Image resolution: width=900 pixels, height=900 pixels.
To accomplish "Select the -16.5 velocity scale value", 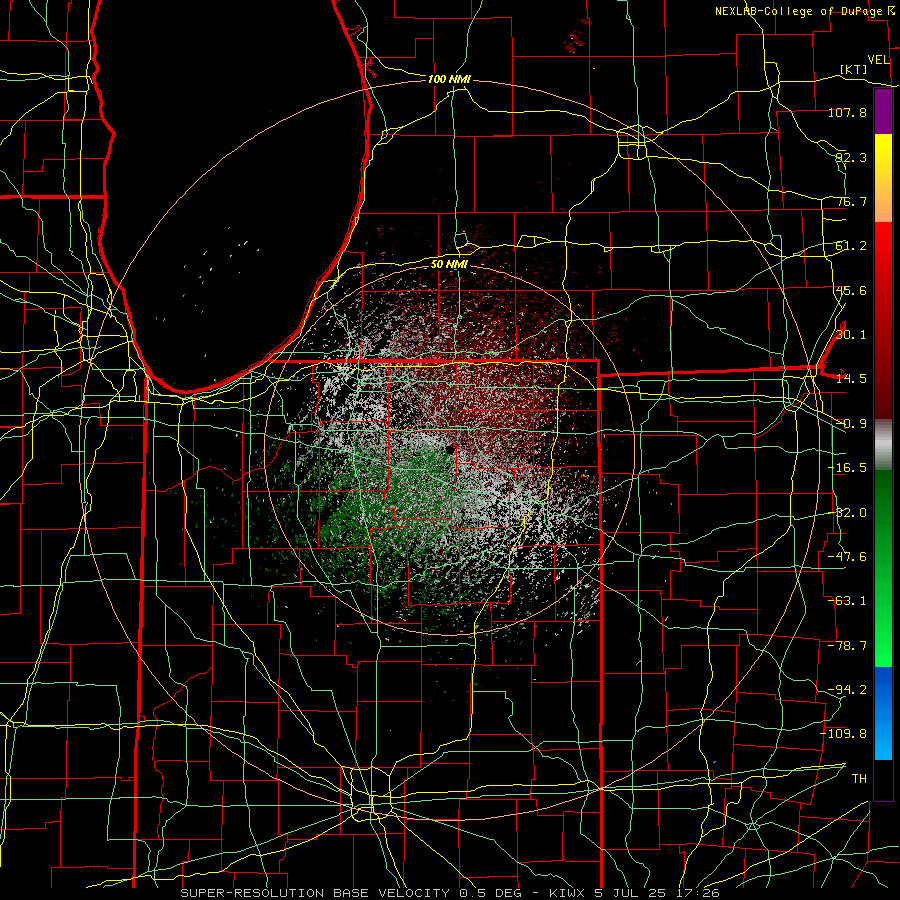I will (847, 468).
